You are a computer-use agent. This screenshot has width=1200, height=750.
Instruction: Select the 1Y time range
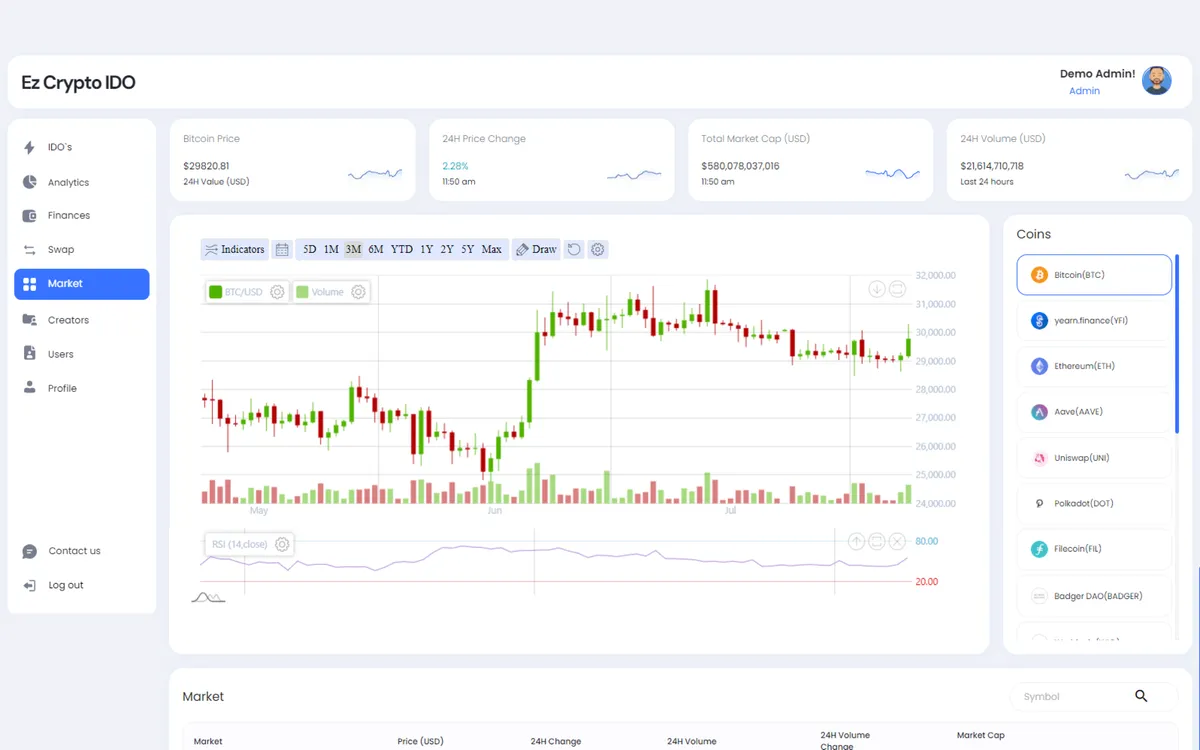(x=426, y=249)
